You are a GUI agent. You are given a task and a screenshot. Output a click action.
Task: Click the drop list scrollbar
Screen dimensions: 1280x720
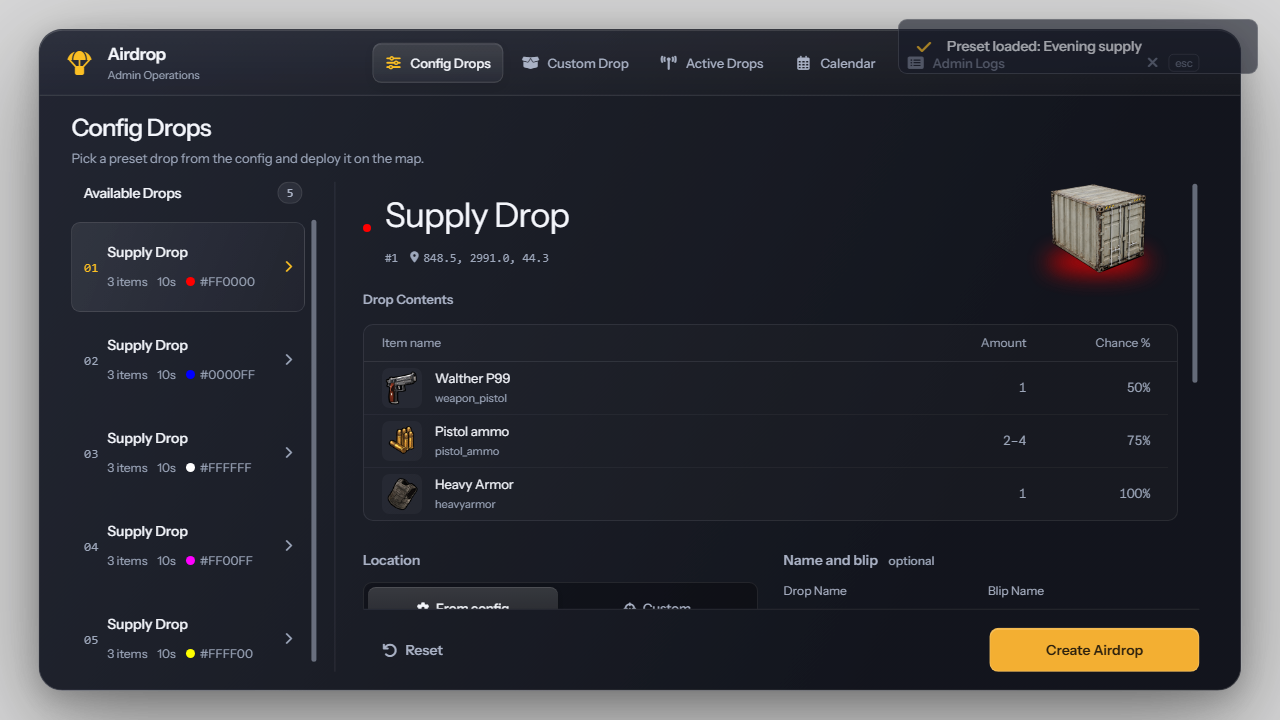click(314, 440)
